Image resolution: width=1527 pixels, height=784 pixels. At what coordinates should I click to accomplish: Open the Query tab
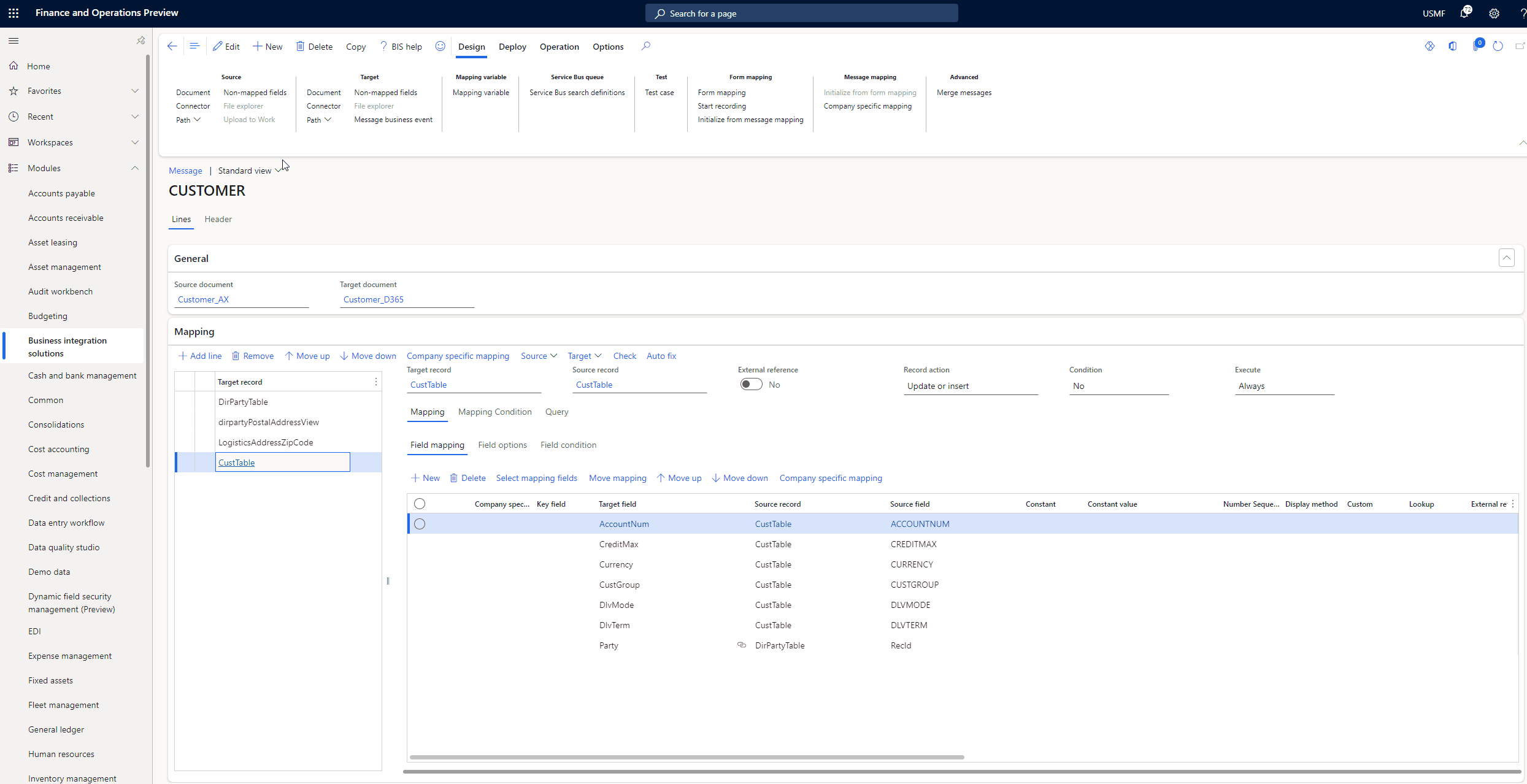pyautogui.click(x=556, y=412)
